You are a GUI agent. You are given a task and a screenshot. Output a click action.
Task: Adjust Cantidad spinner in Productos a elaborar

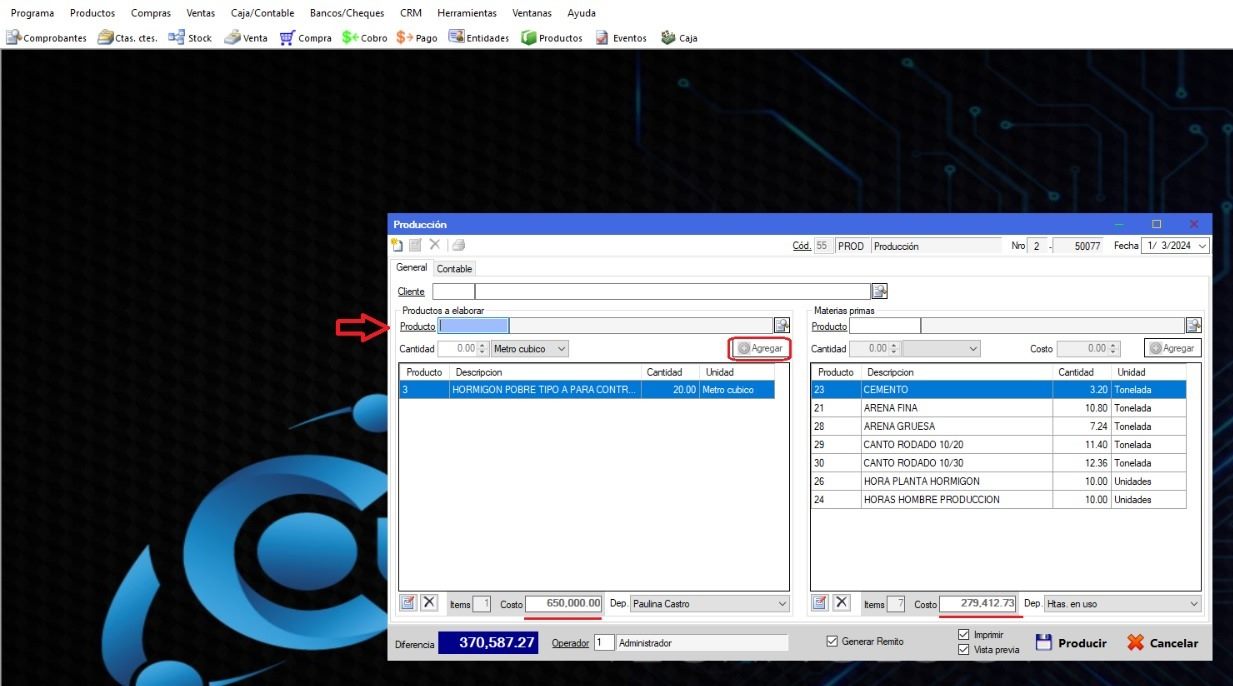tap(482, 349)
